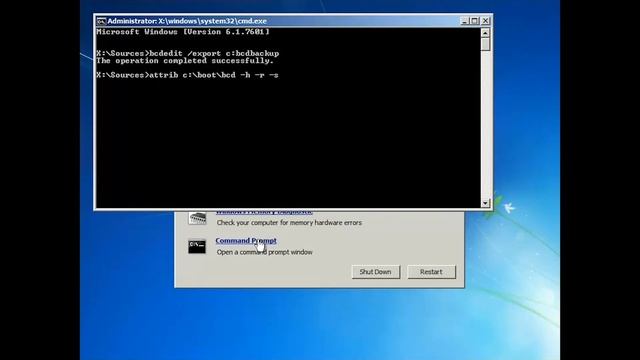Click the Restart button

pos(431,272)
